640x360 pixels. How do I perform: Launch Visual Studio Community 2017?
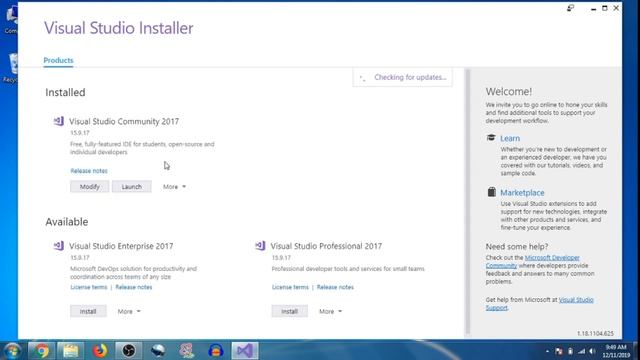(131, 187)
